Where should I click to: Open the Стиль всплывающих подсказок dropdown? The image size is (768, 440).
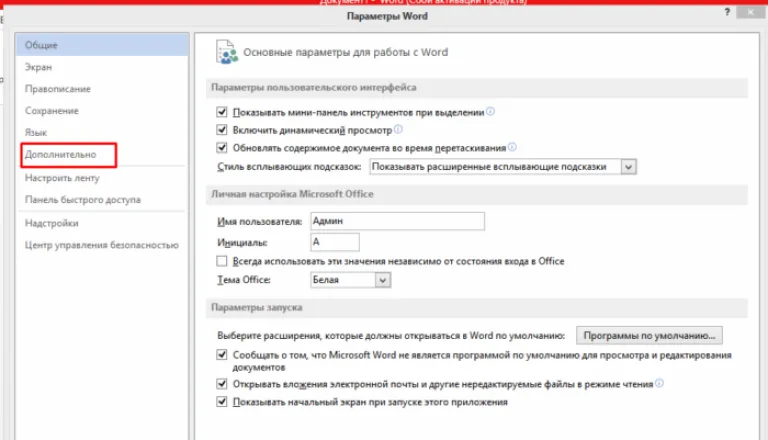click(503, 167)
